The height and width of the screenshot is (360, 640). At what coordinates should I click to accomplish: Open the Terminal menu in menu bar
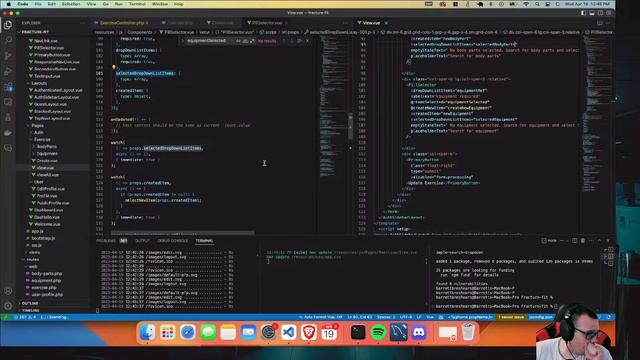[x=137, y=4]
